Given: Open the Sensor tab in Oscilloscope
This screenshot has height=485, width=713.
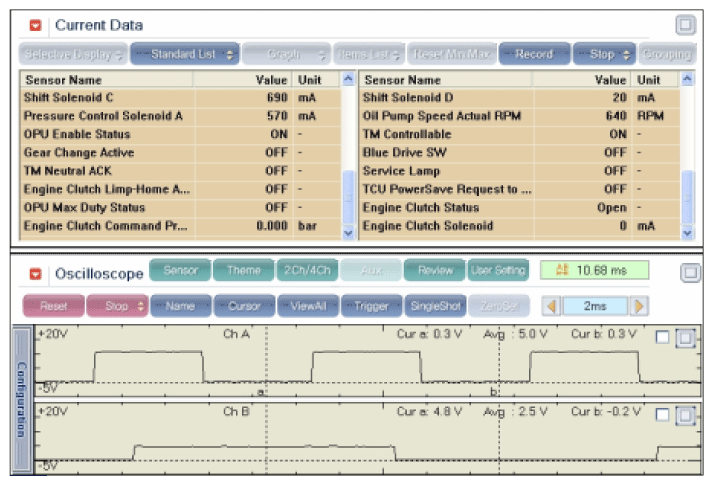Looking at the screenshot, I should (x=180, y=270).
